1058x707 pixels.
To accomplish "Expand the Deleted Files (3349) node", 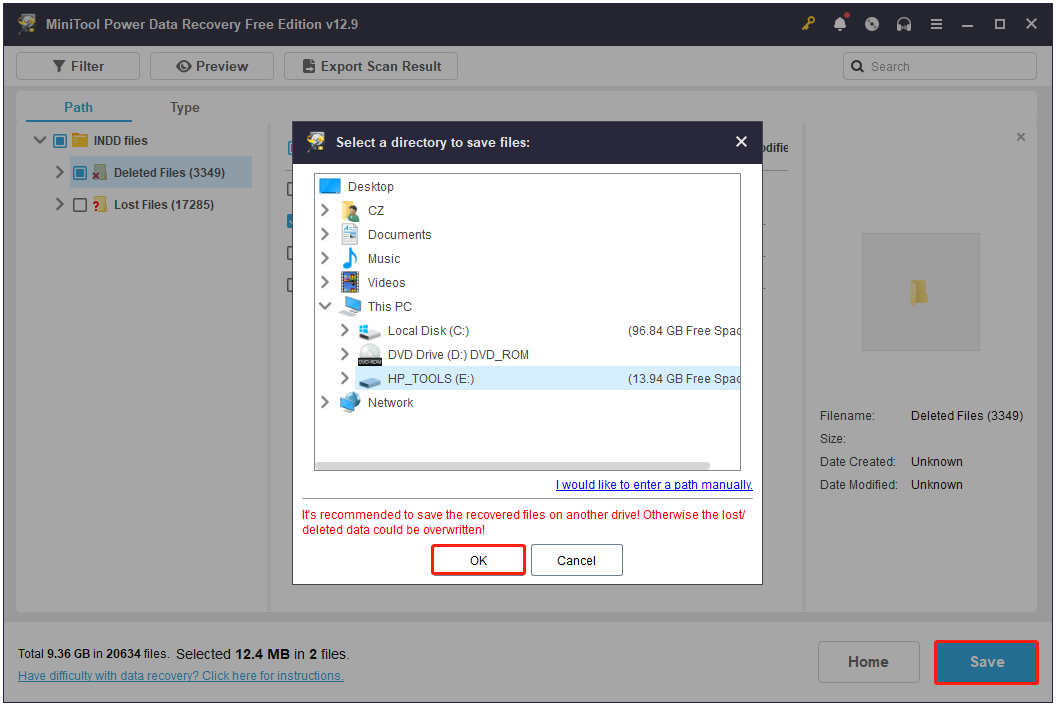I will tap(59, 172).
